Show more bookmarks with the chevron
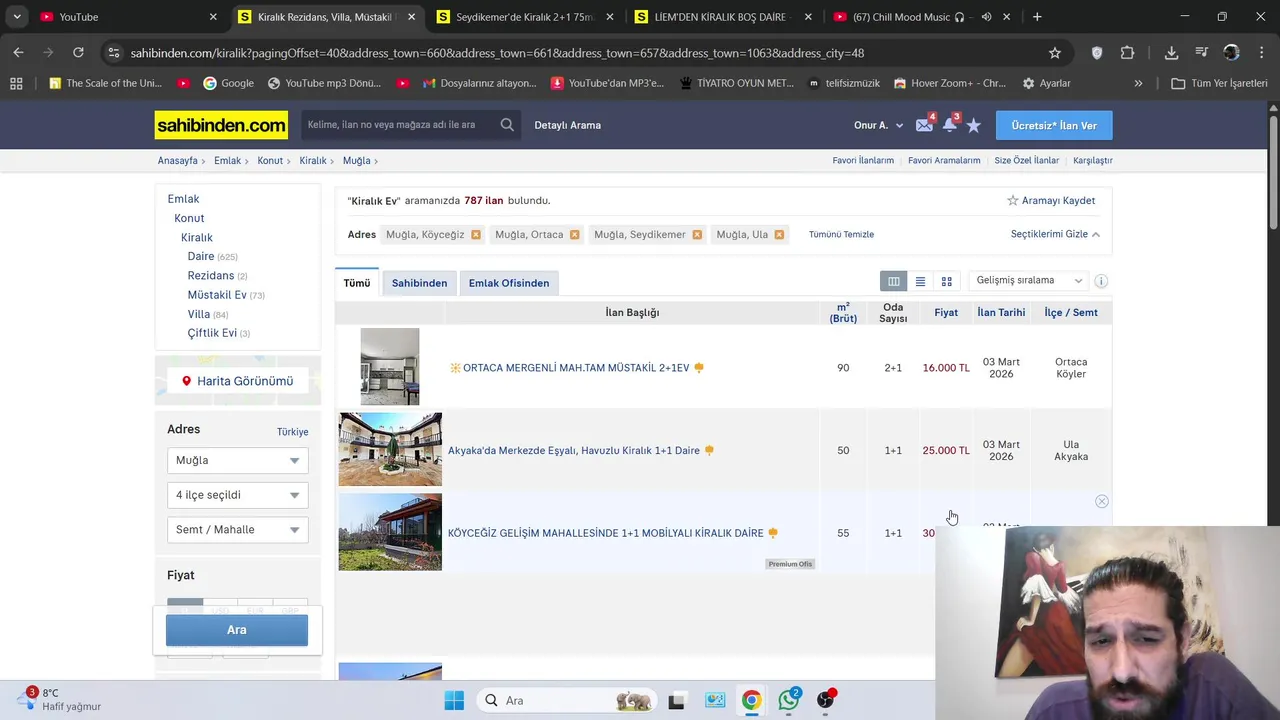 (1138, 83)
